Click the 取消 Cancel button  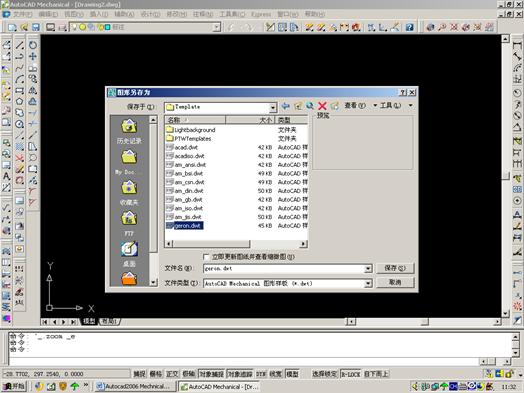[395, 283]
